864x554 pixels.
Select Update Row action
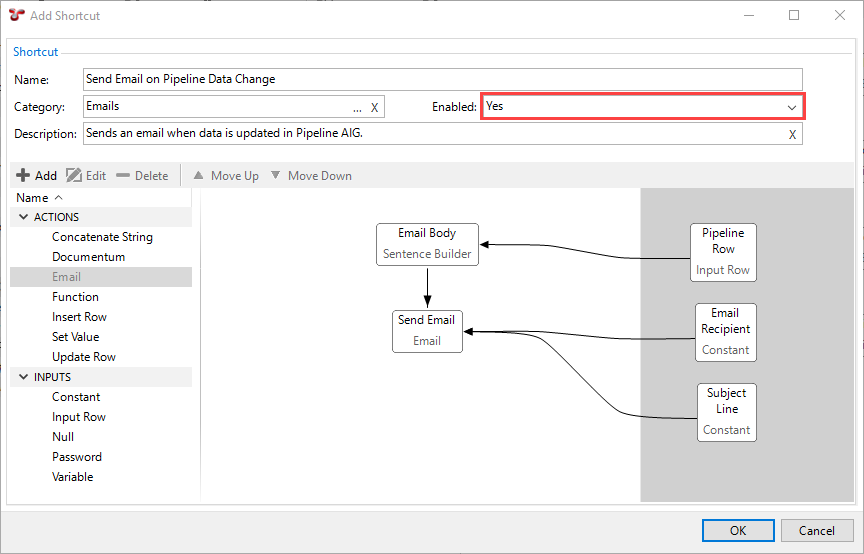pyautogui.click(x=84, y=357)
